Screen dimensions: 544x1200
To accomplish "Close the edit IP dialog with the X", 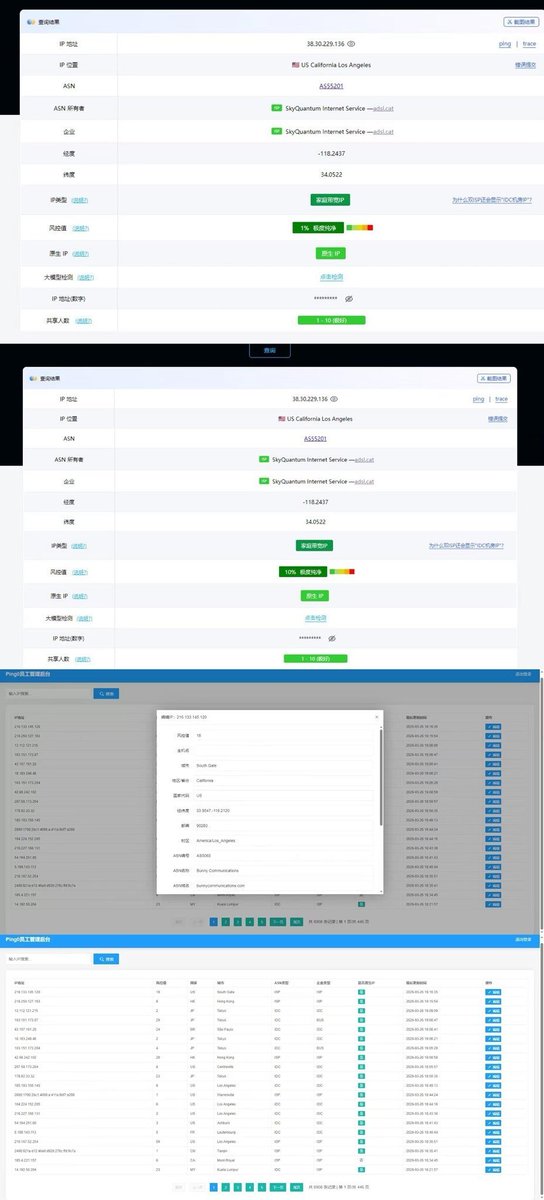I will point(377,716).
